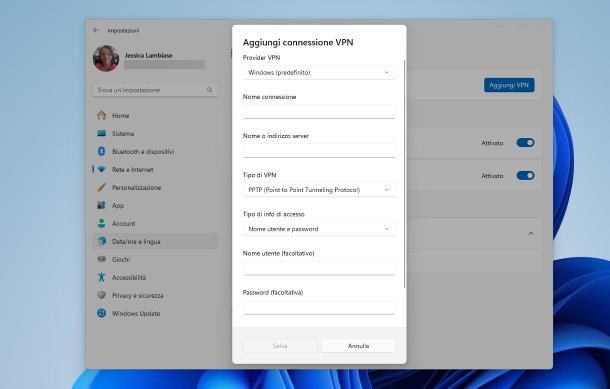The image size is (610, 389).
Task: Click the Jessica Lambiase account name
Action: pos(148,55)
